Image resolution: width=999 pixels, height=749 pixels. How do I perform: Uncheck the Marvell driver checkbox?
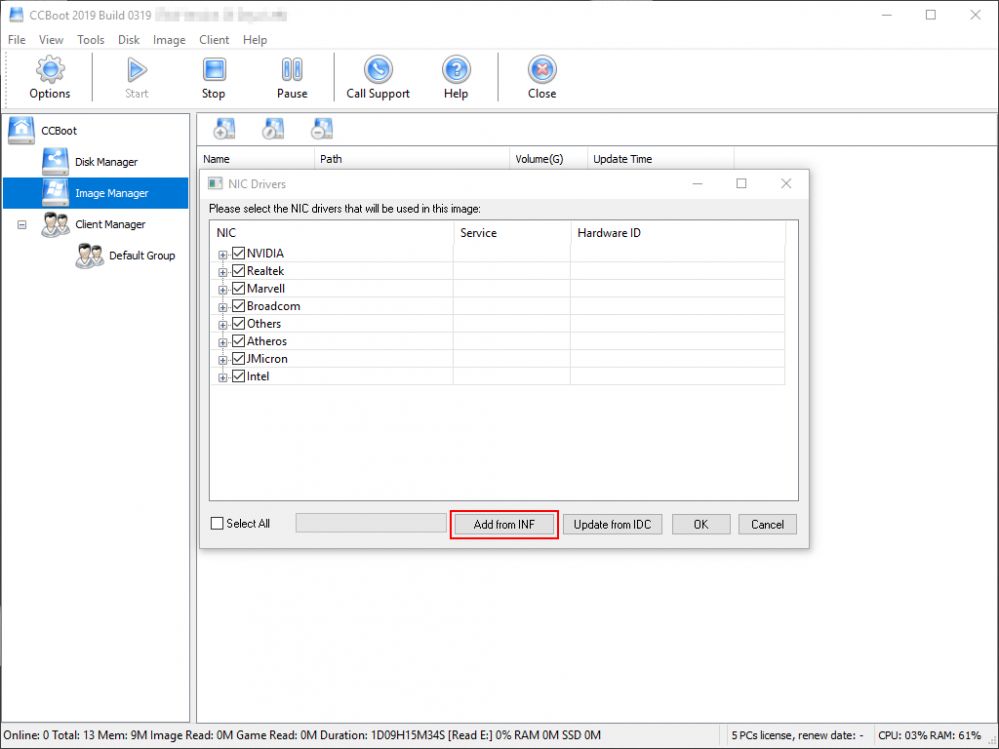point(239,289)
